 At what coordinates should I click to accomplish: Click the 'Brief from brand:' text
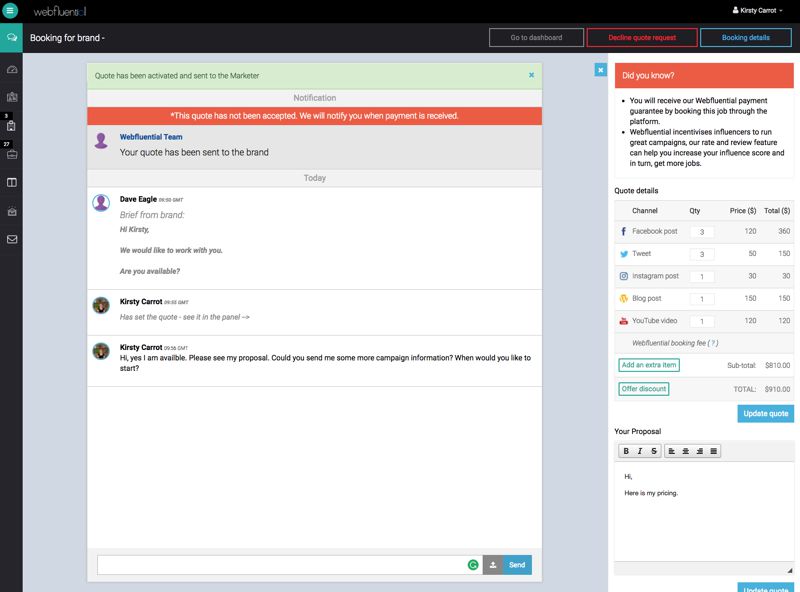pyautogui.click(x=152, y=215)
